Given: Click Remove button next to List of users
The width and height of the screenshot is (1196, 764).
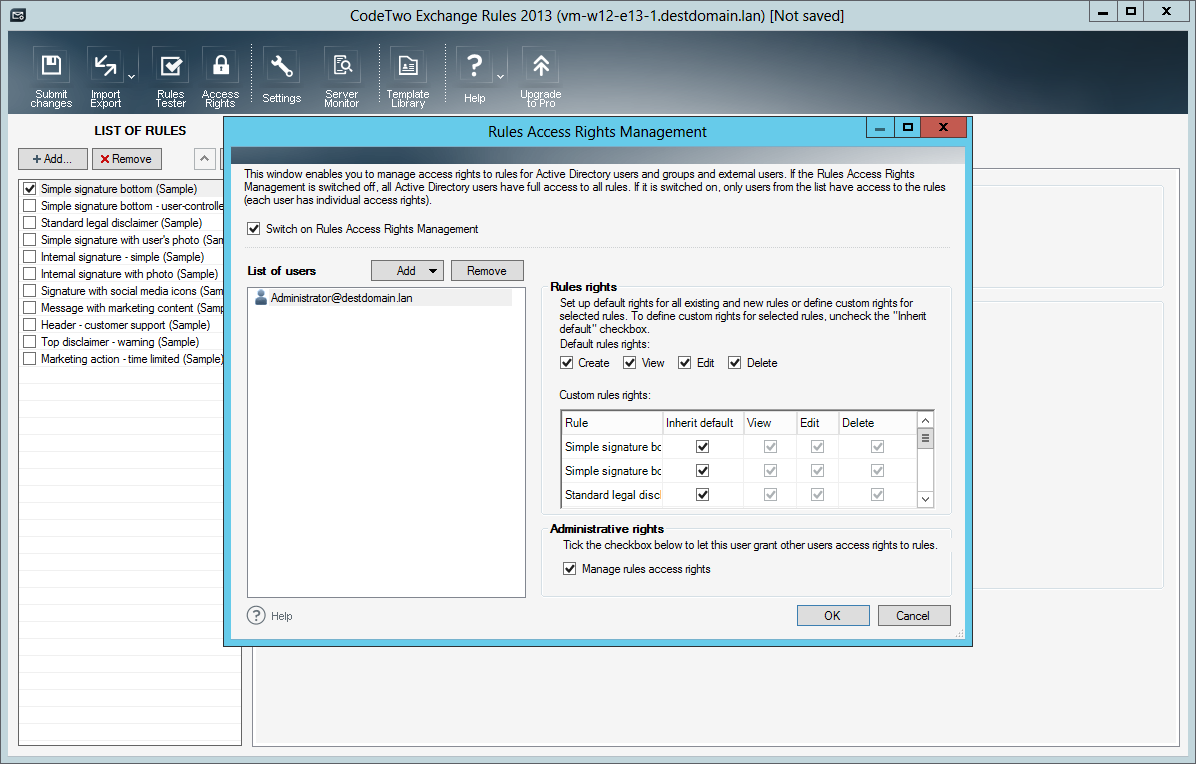Looking at the screenshot, I should click(x=487, y=271).
